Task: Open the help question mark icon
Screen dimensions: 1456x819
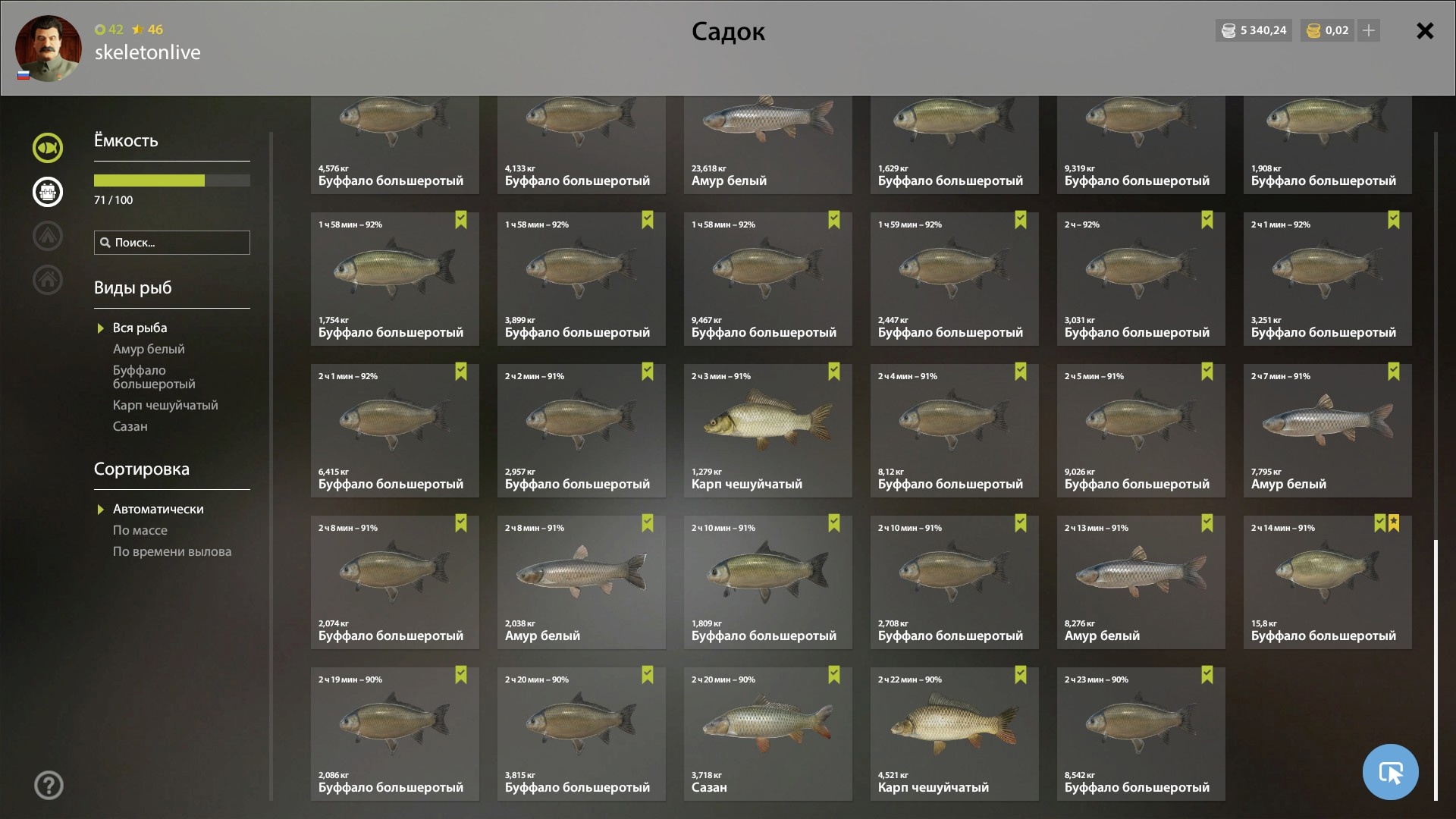Action: 49,785
